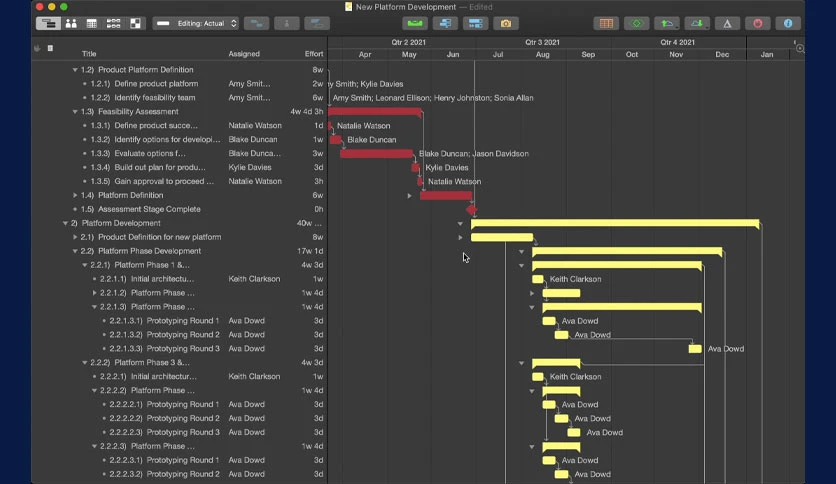Click the Nov month header
836x484 pixels.
(676, 54)
